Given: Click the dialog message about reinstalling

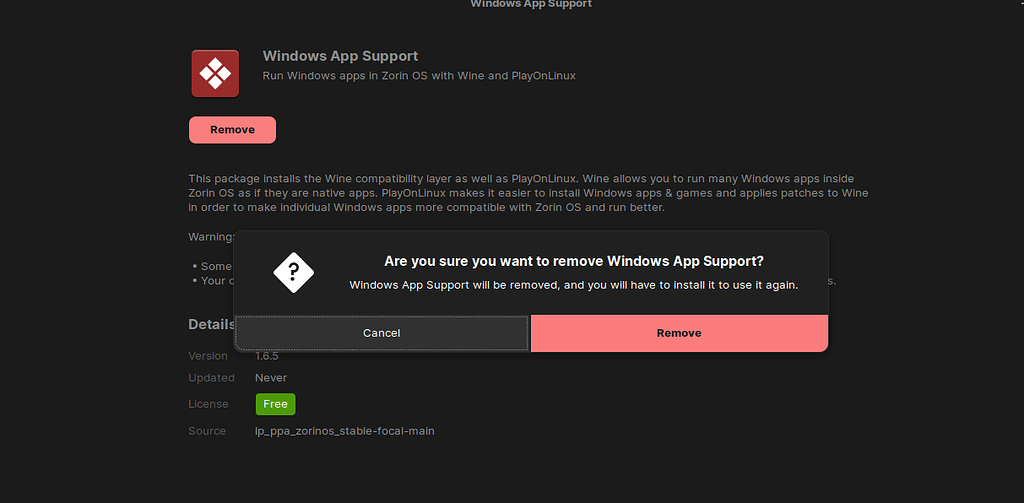Looking at the screenshot, I should pos(573,285).
